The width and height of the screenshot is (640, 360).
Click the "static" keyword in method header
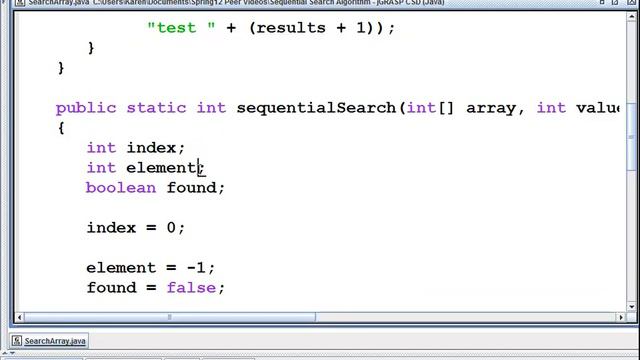tap(156, 108)
